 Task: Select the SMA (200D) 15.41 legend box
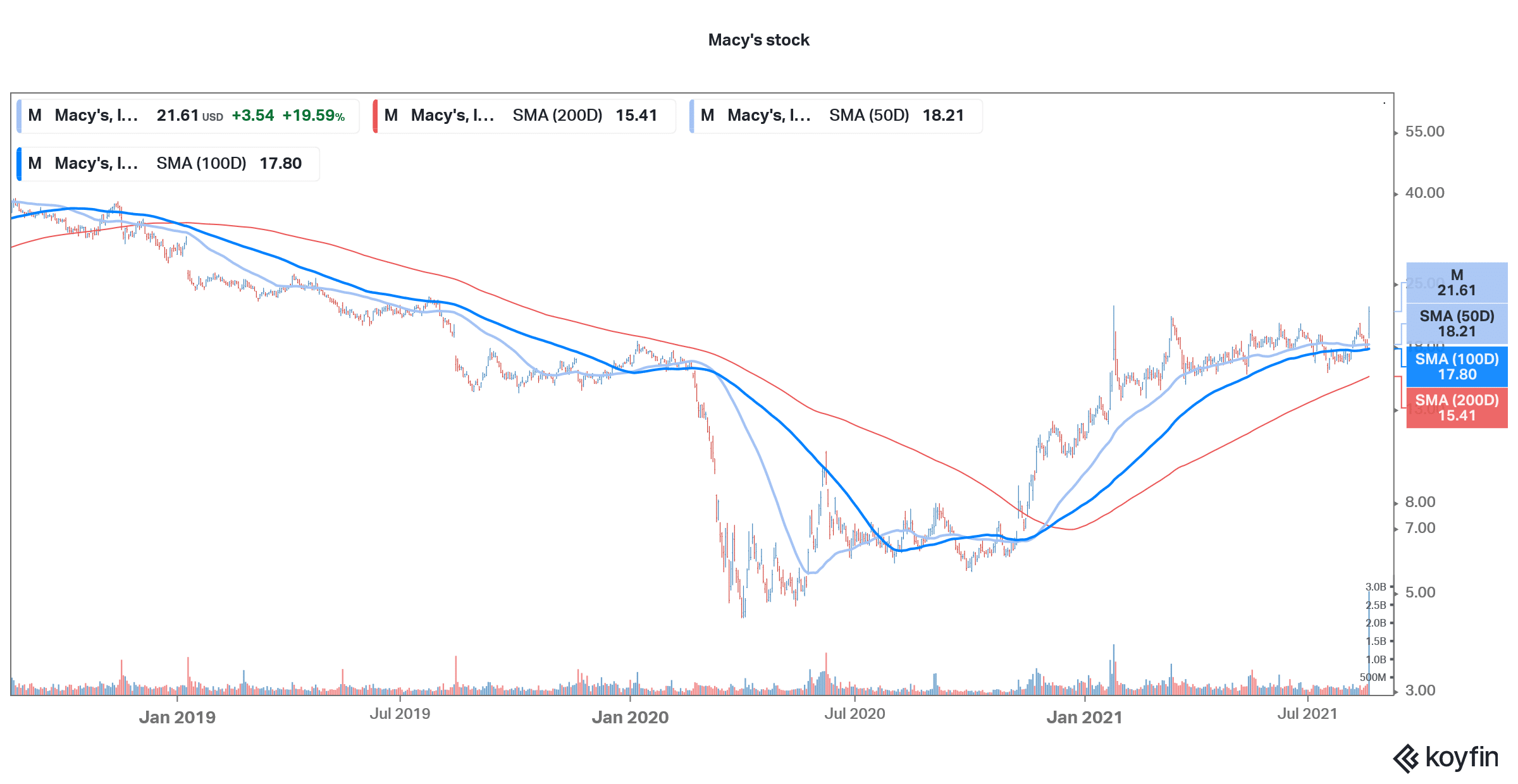(524, 116)
